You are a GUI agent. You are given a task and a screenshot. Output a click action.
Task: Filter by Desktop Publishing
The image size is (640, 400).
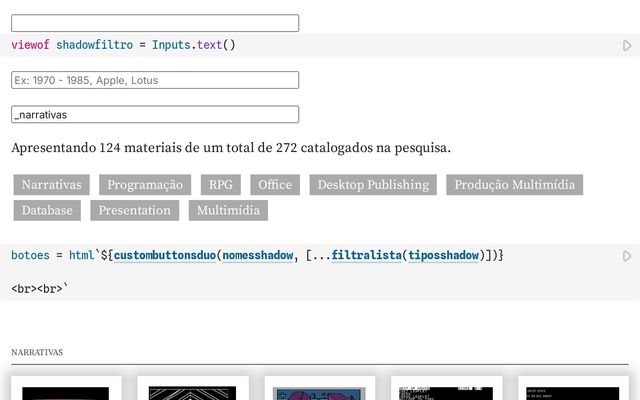point(373,184)
